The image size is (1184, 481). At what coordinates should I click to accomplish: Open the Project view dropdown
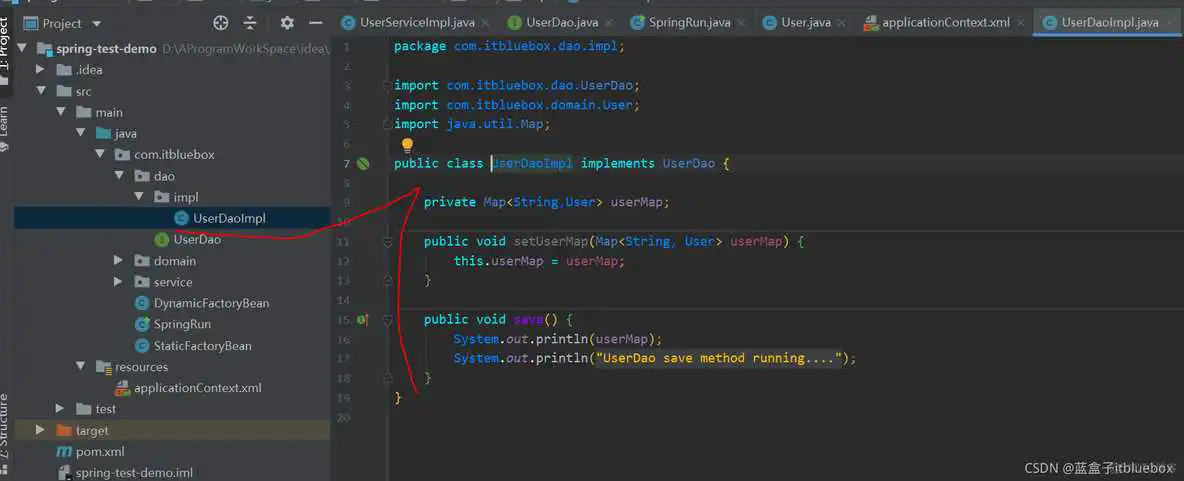point(96,23)
